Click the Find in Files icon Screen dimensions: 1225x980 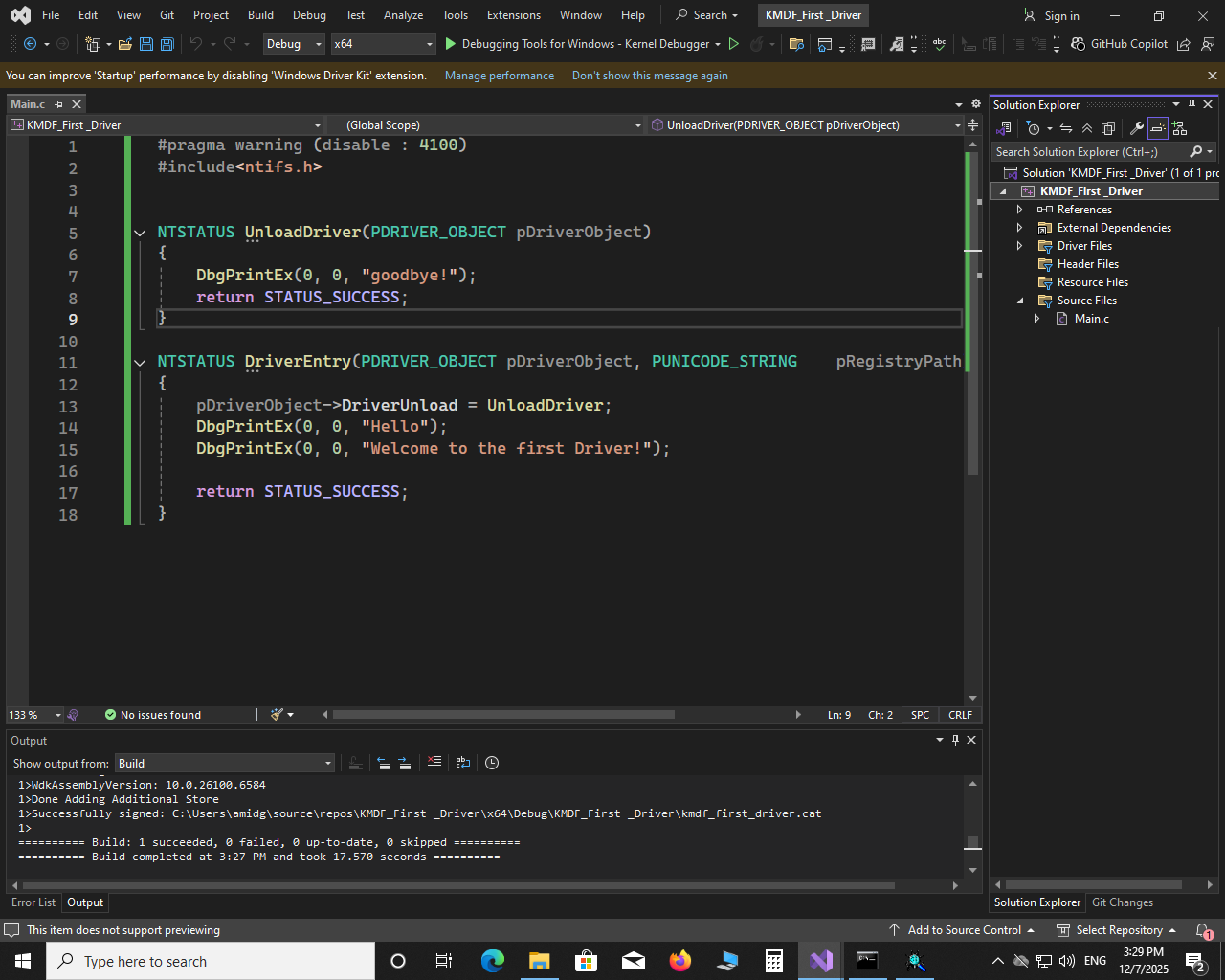[x=796, y=44]
